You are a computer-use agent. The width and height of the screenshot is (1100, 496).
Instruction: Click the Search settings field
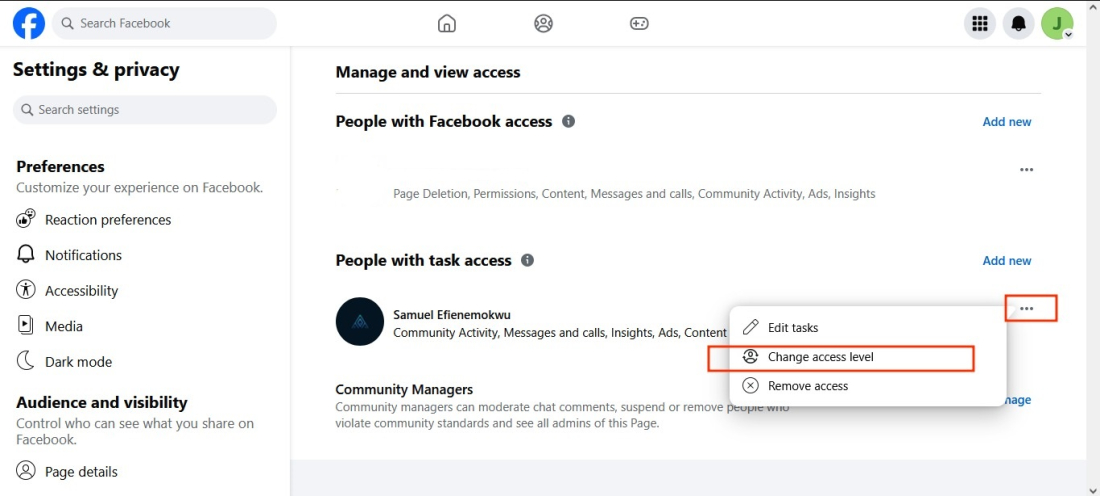145,110
